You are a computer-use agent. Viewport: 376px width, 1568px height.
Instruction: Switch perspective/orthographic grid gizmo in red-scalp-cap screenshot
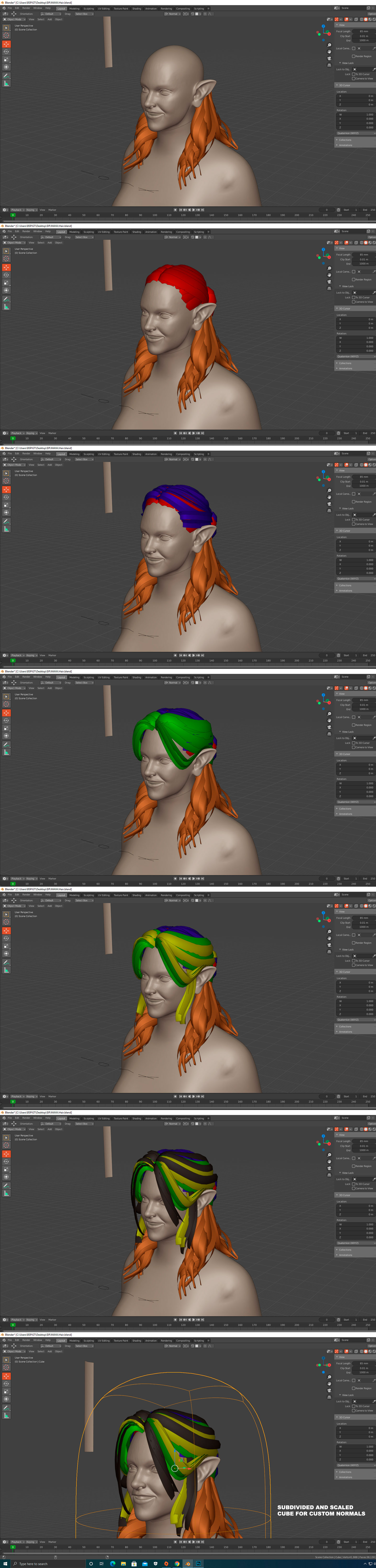[330, 289]
